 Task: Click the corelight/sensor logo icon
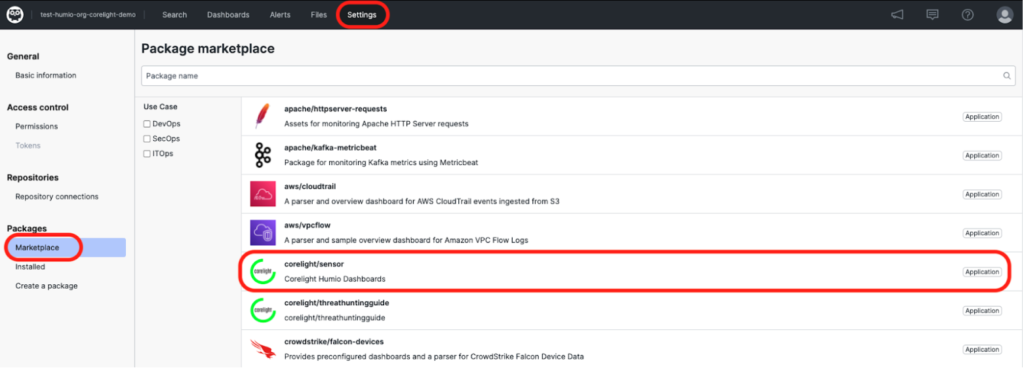262,271
